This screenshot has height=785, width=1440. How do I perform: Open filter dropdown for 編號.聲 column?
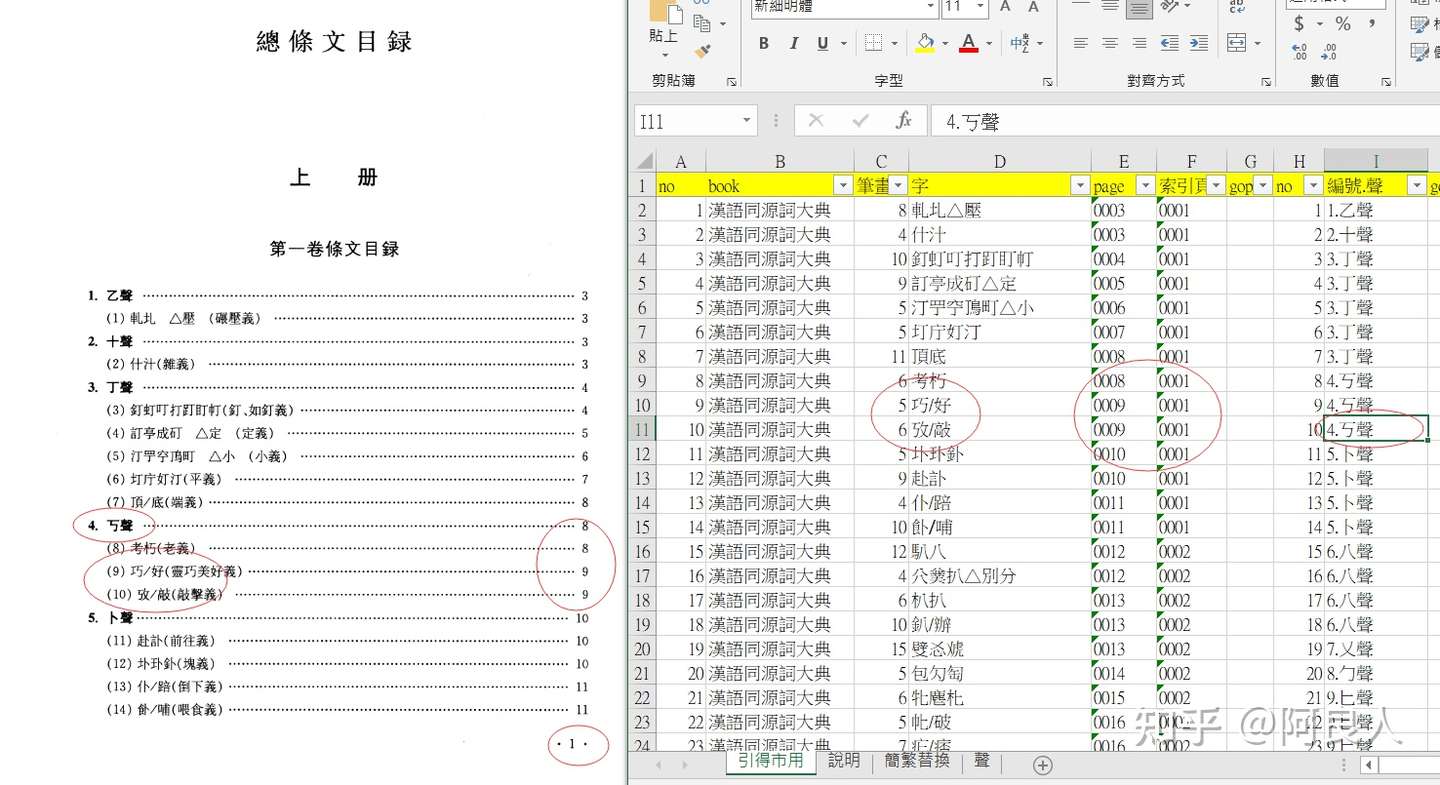pyautogui.click(x=1416, y=186)
